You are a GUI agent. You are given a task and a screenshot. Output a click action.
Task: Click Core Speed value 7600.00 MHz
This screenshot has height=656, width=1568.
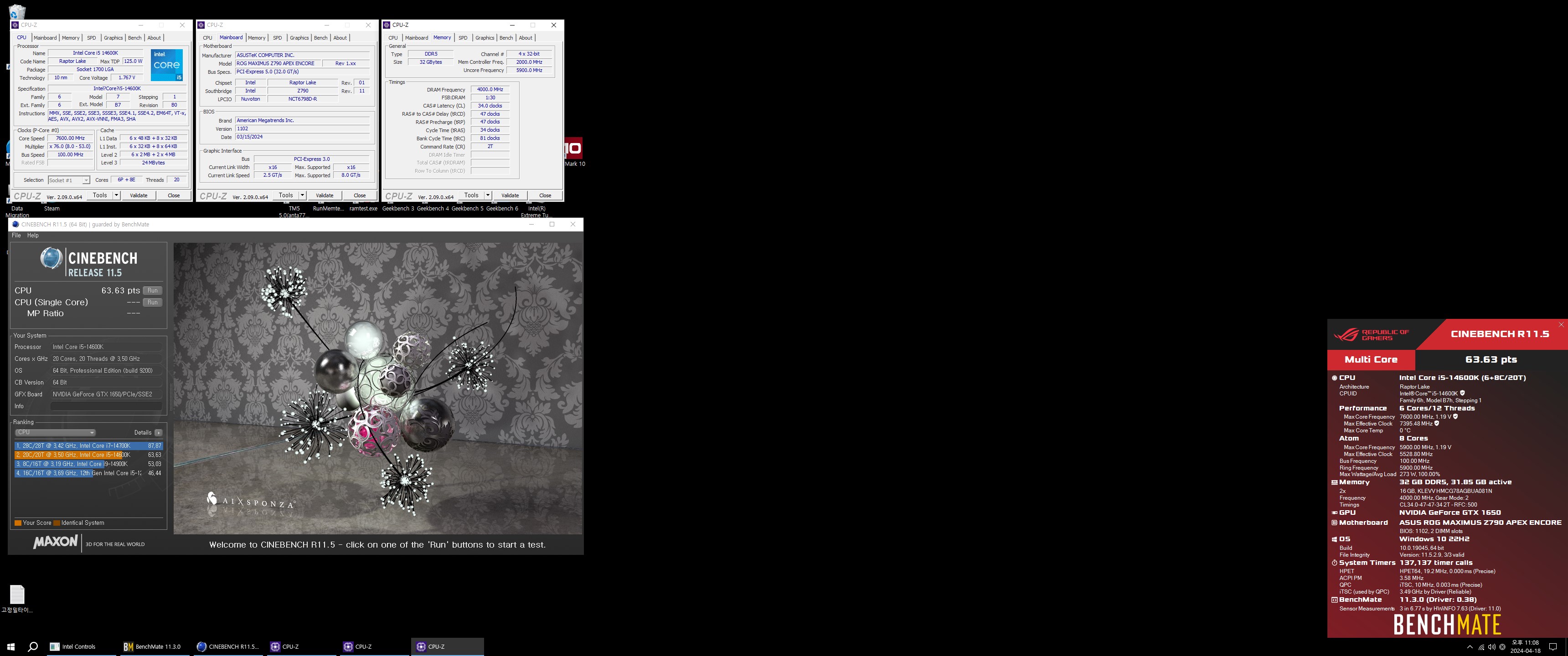71,138
